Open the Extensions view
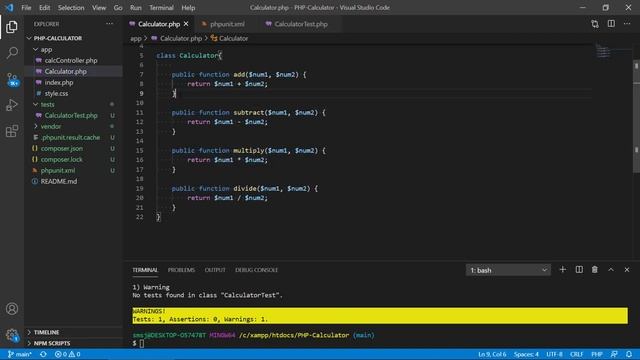This screenshot has width=640, height=360. pos(12,131)
